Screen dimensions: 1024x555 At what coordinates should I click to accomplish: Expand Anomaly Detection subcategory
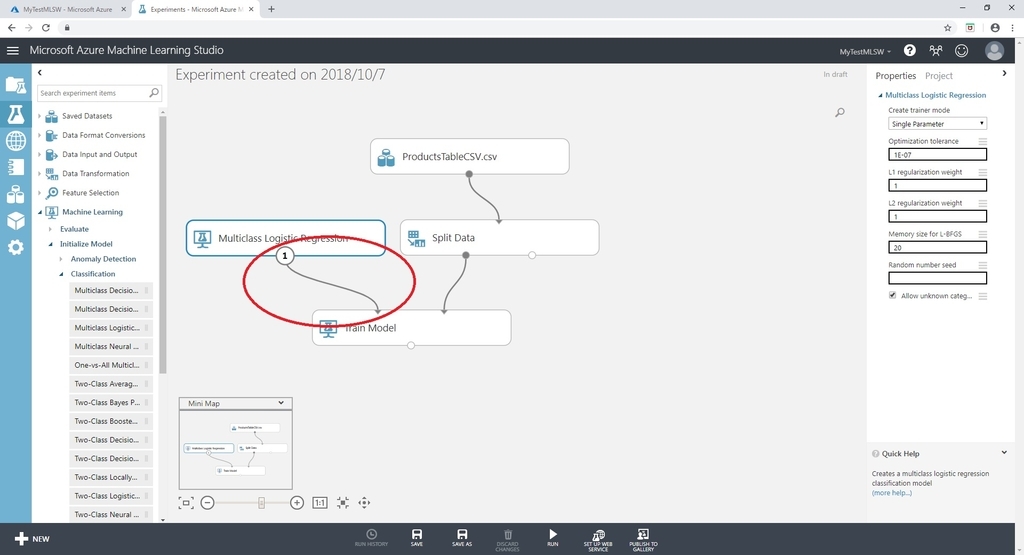coord(61,259)
